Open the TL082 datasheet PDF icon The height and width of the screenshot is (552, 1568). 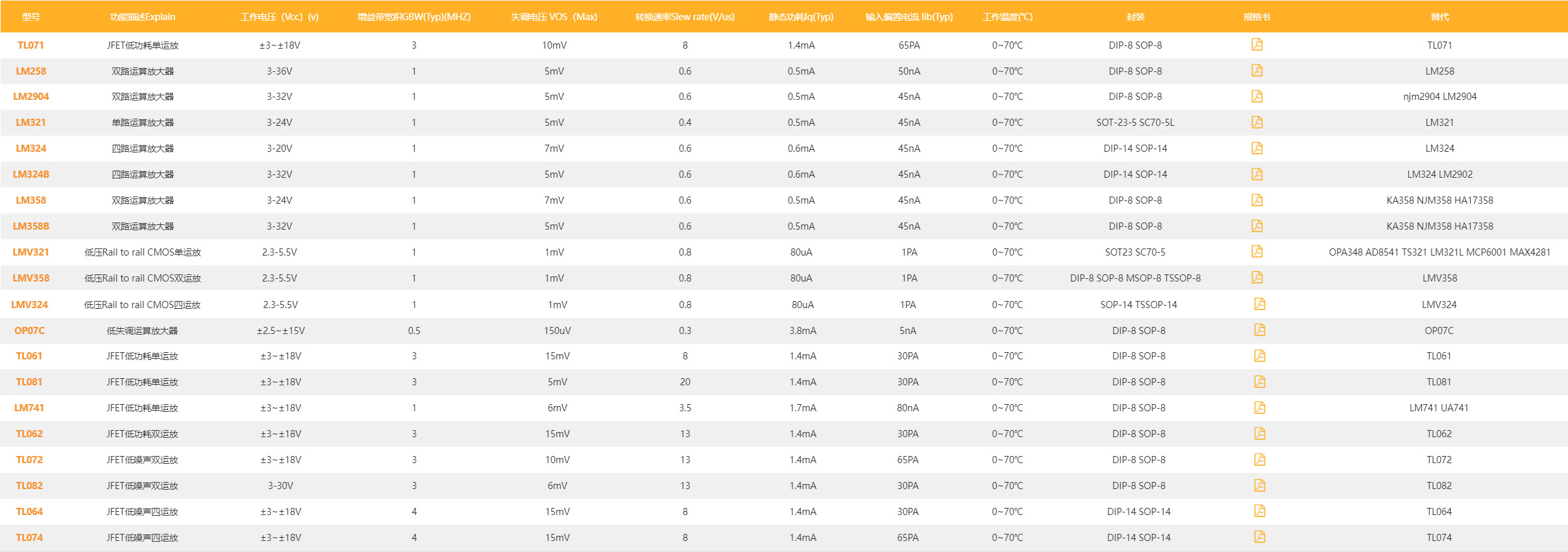point(1259,485)
